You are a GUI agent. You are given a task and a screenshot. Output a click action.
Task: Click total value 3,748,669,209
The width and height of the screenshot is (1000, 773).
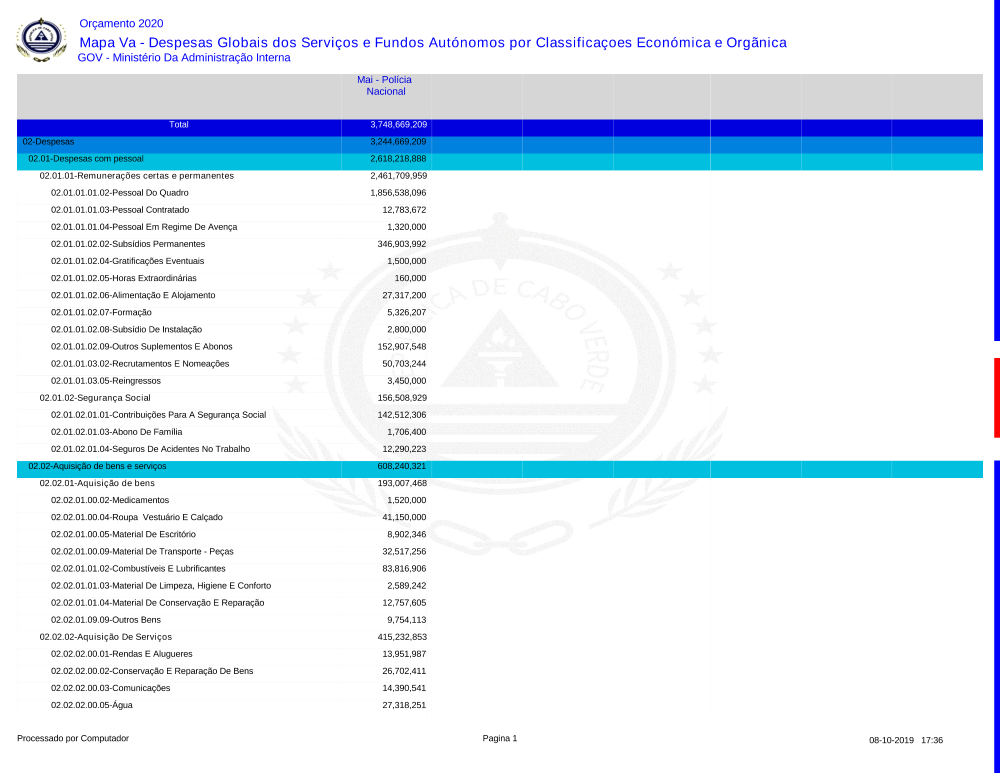(x=398, y=125)
